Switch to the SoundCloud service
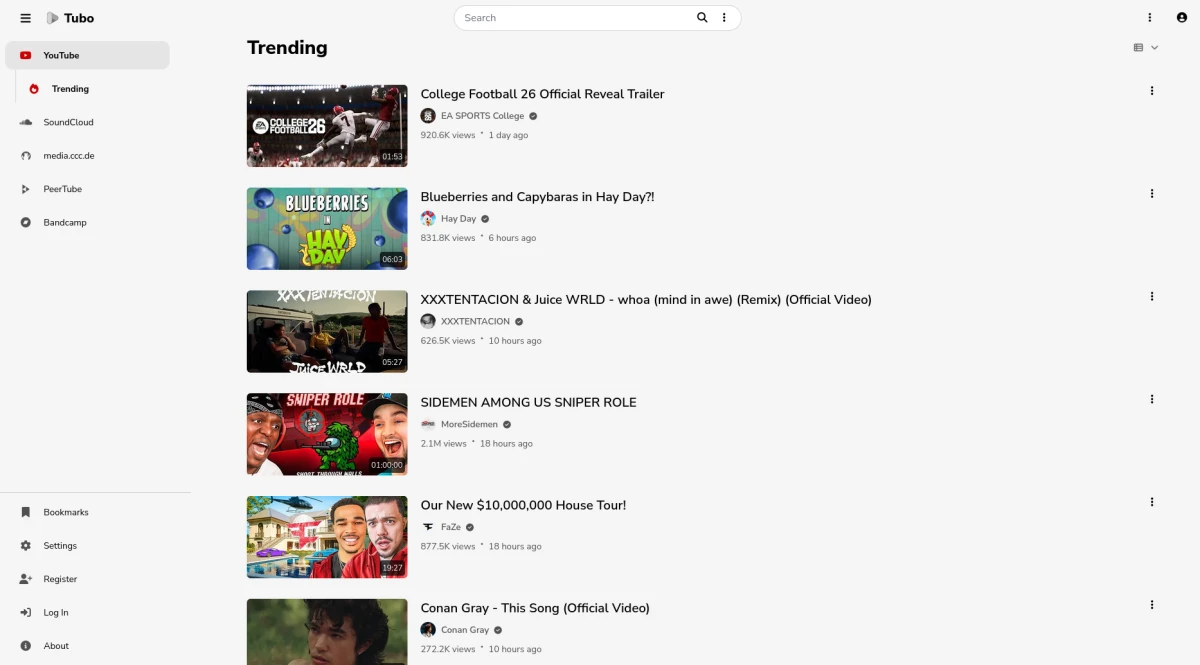This screenshot has width=1200, height=665. pyautogui.click(x=68, y=122)
